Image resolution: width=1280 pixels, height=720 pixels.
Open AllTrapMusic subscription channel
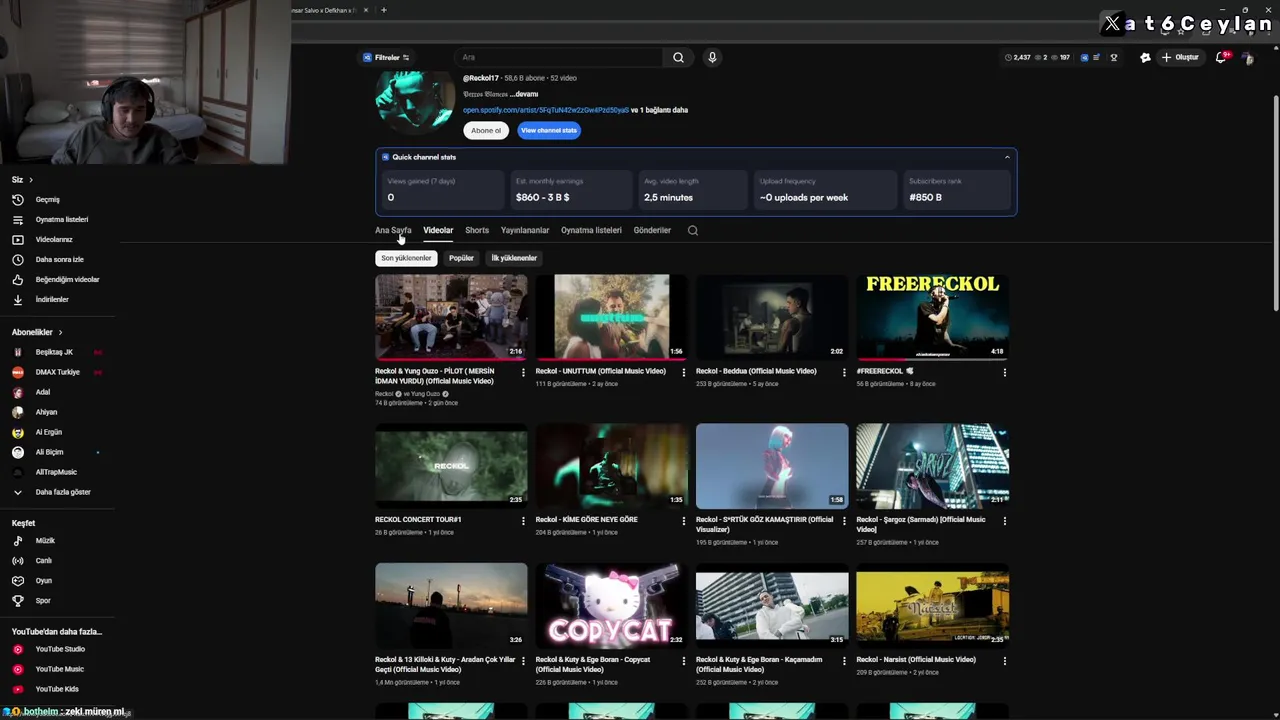click(x=56, y=472)
